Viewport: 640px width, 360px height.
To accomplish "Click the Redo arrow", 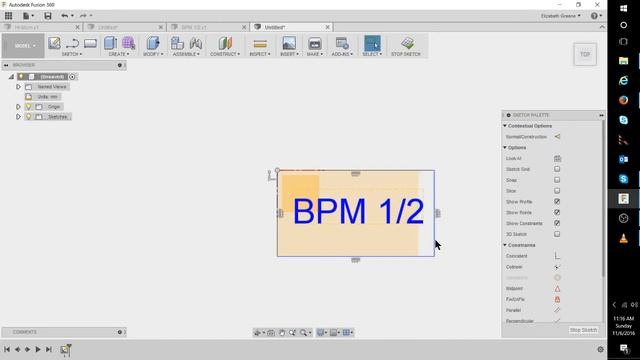I will (83, 16).
